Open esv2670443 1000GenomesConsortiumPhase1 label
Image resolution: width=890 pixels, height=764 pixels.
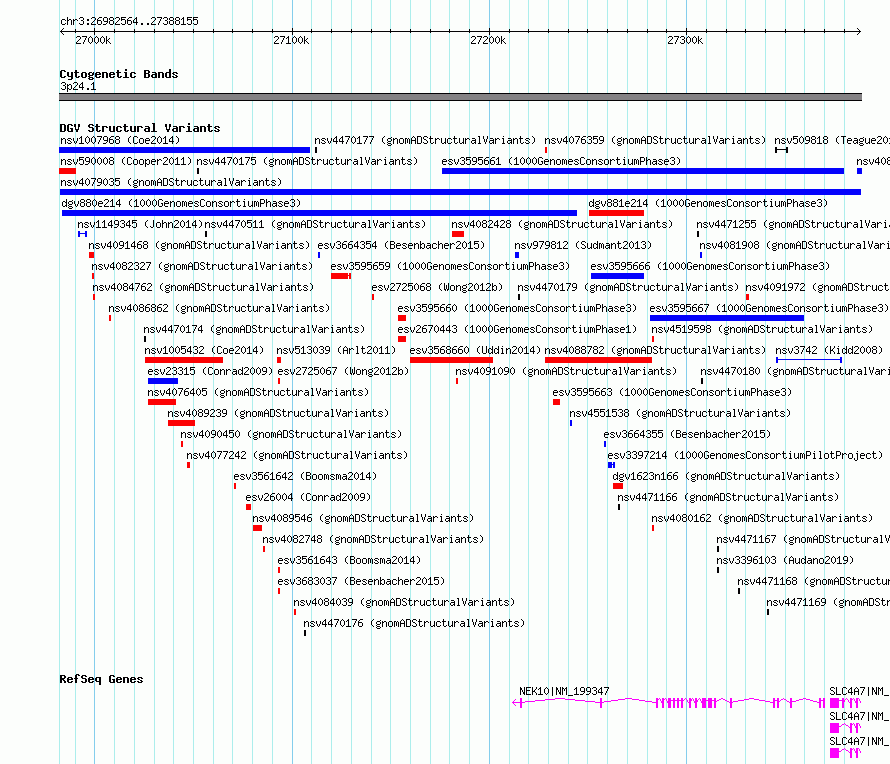[517, 329]
